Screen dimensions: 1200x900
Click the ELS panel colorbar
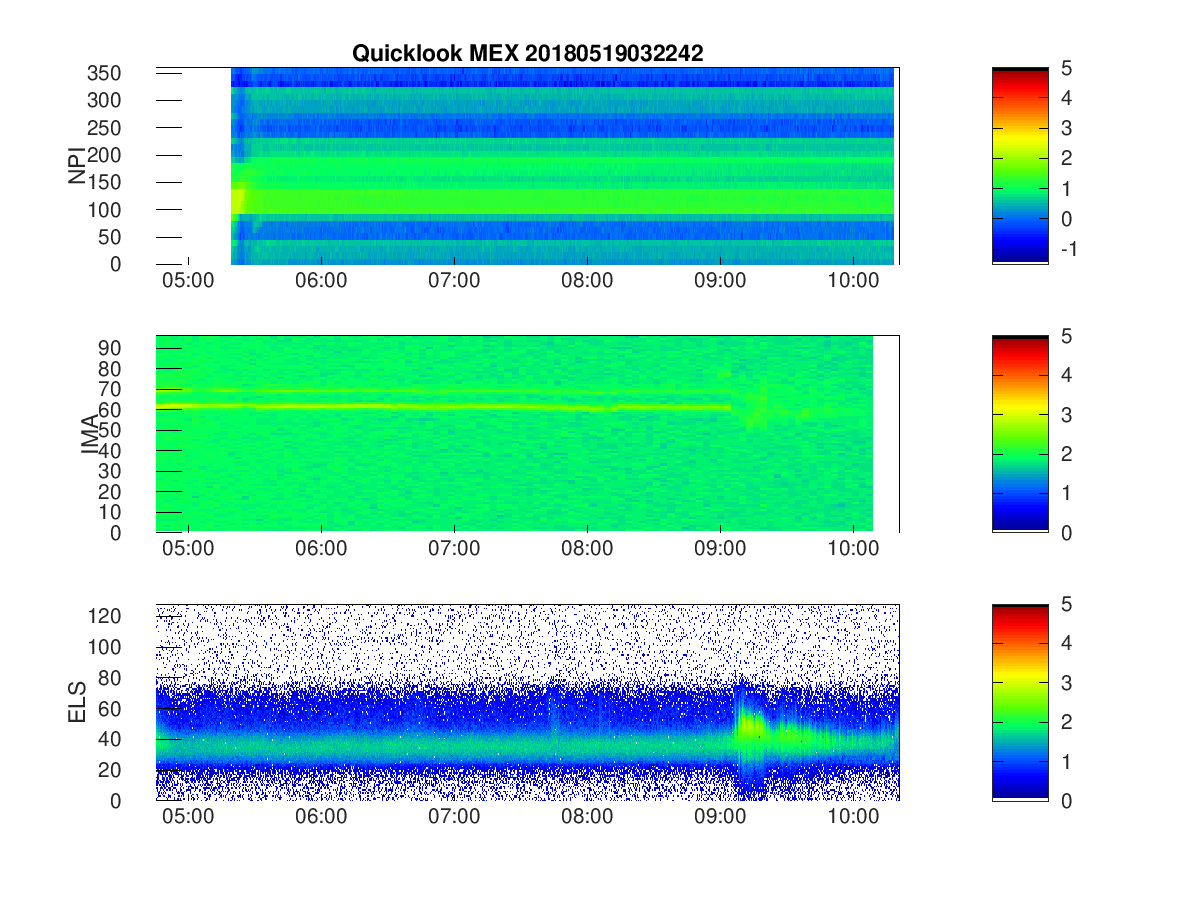[x=1020, y=702]
